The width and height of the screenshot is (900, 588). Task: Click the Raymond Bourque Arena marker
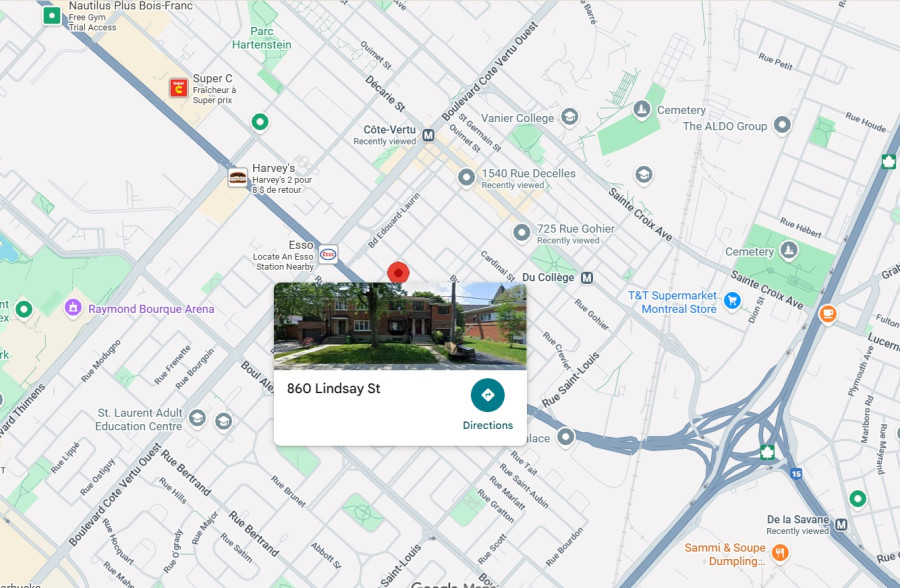coord(72,307)
